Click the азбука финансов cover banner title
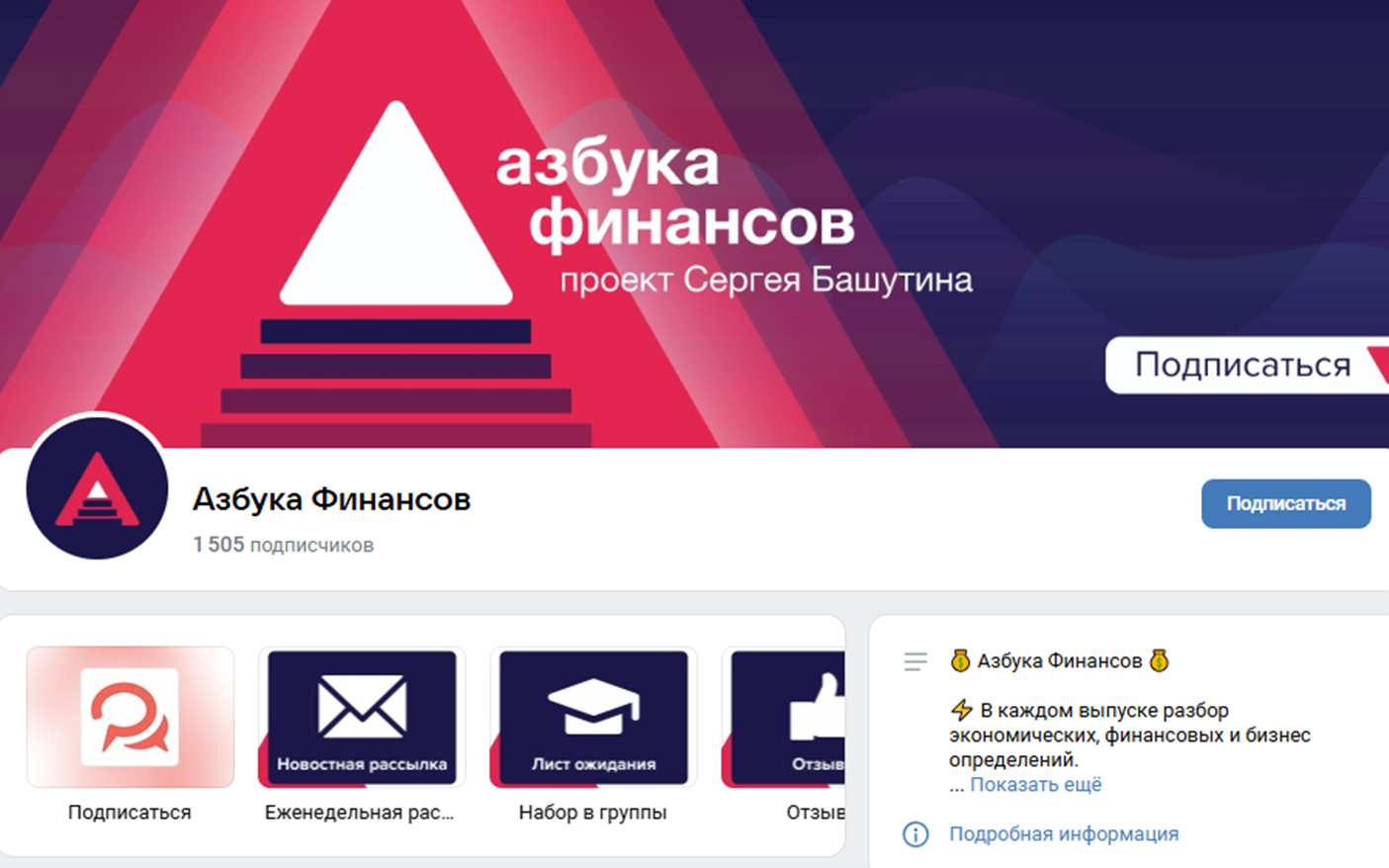Viewport: 1389px width, 868px height. (675, 194)
